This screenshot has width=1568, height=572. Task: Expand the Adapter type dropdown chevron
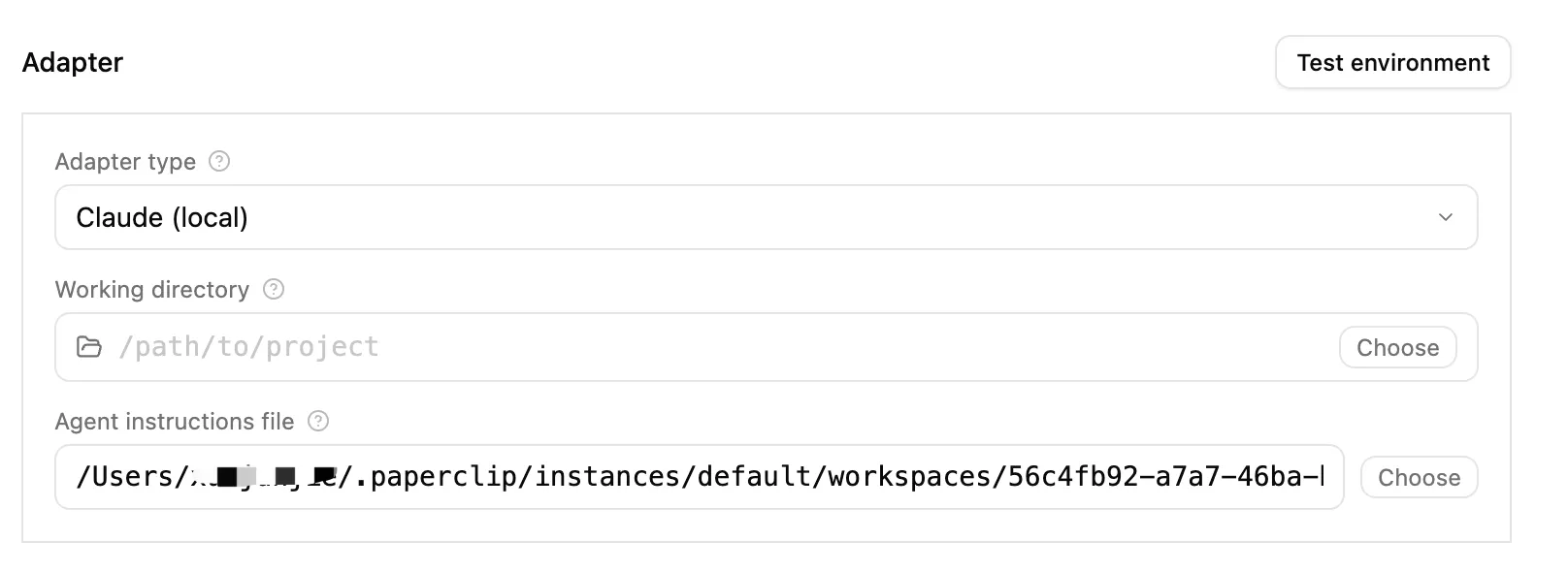(x=1445, y=217)
